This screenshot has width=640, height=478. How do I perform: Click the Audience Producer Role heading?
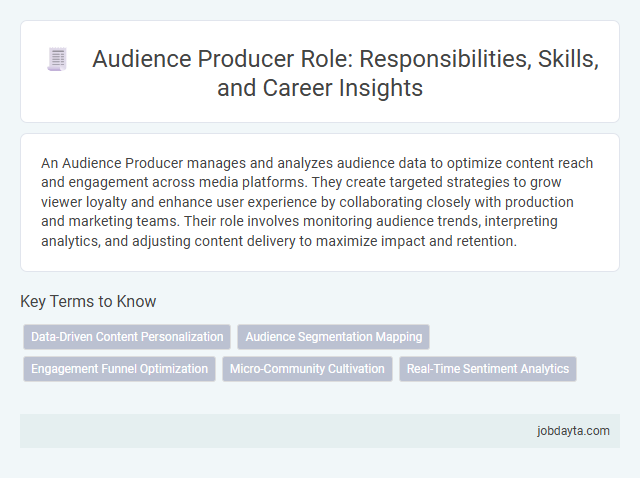coord(345,73)
